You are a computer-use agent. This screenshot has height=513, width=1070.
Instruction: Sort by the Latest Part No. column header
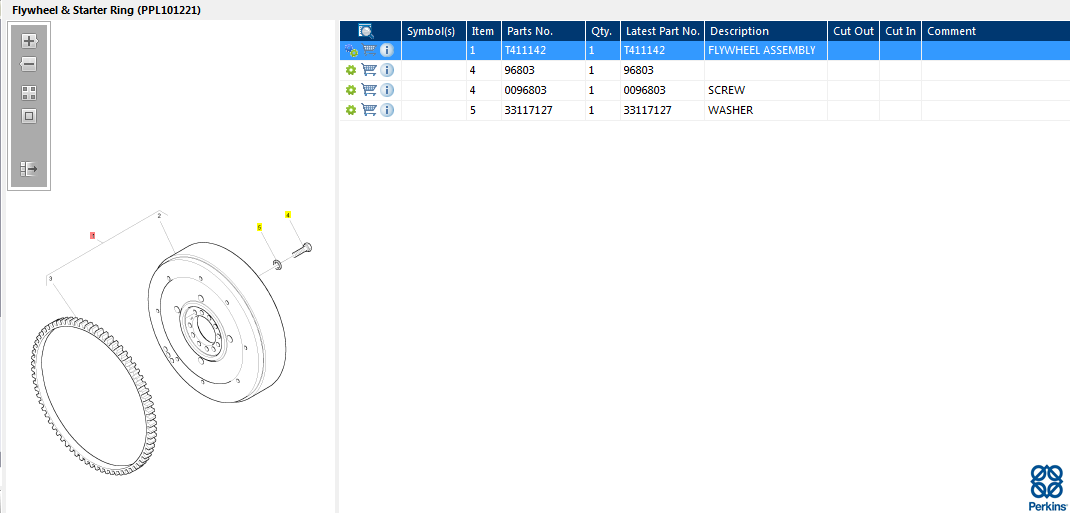point(663,31)
